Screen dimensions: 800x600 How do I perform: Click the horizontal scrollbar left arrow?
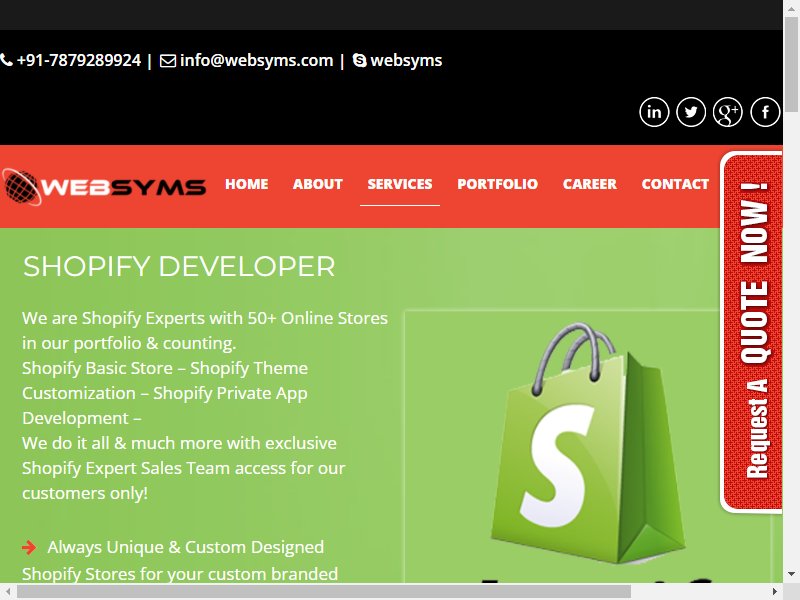(8, 591)
